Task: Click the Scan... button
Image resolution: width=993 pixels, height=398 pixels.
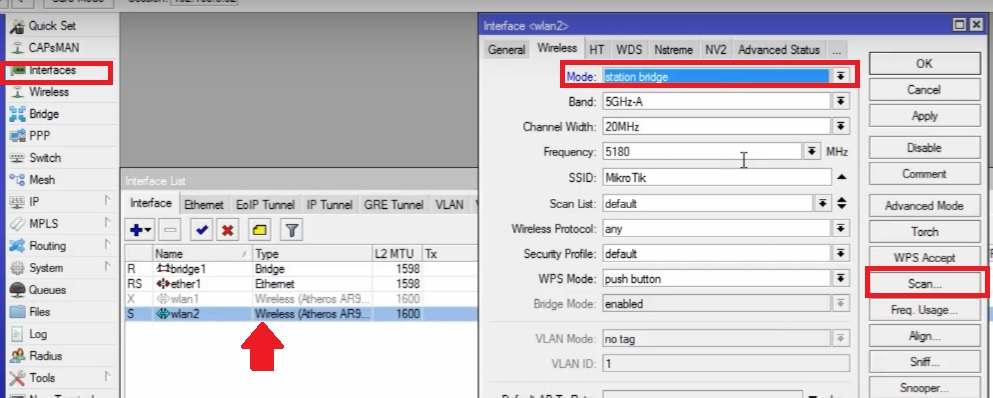Action: click(924, 284)
